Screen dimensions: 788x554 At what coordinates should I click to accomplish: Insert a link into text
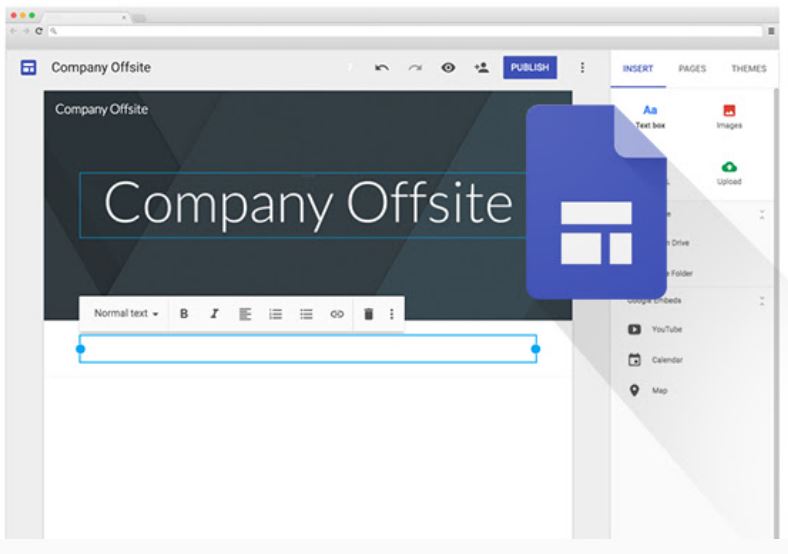[337, 314]
